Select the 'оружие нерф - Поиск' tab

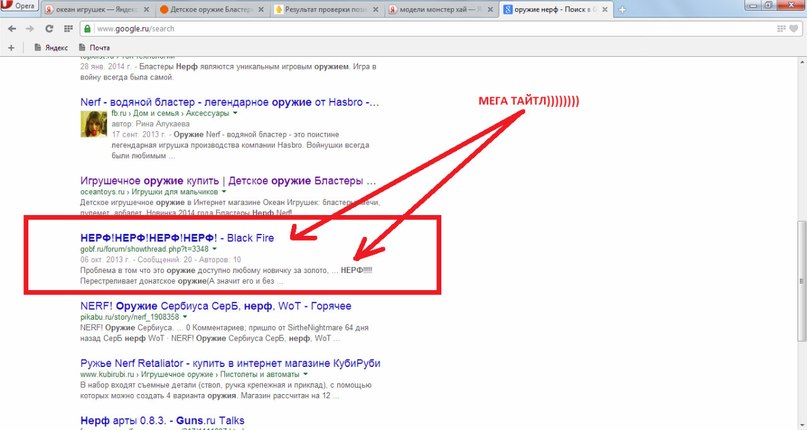[555, 10]
